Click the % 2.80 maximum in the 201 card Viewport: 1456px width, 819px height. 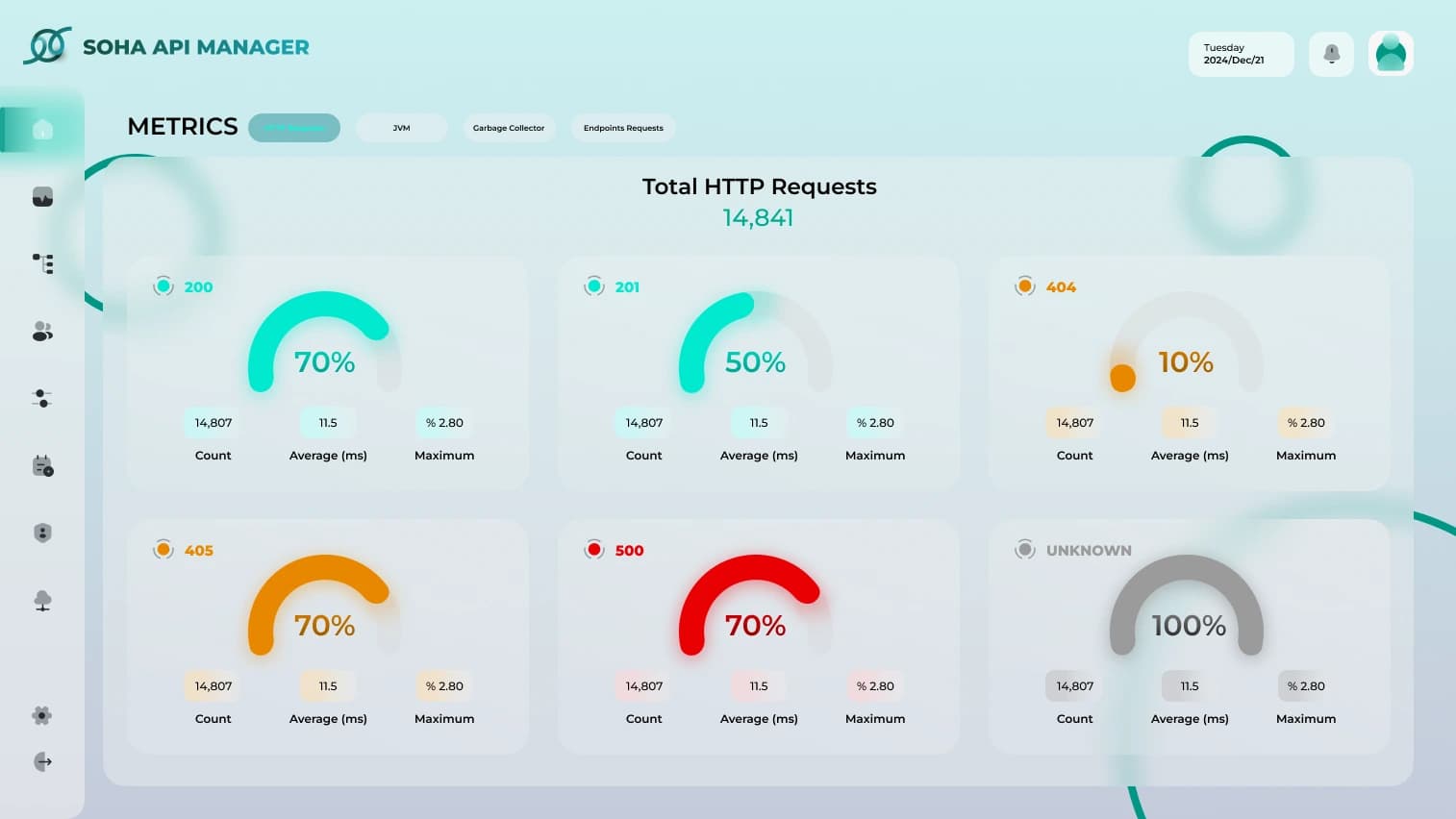875,423
